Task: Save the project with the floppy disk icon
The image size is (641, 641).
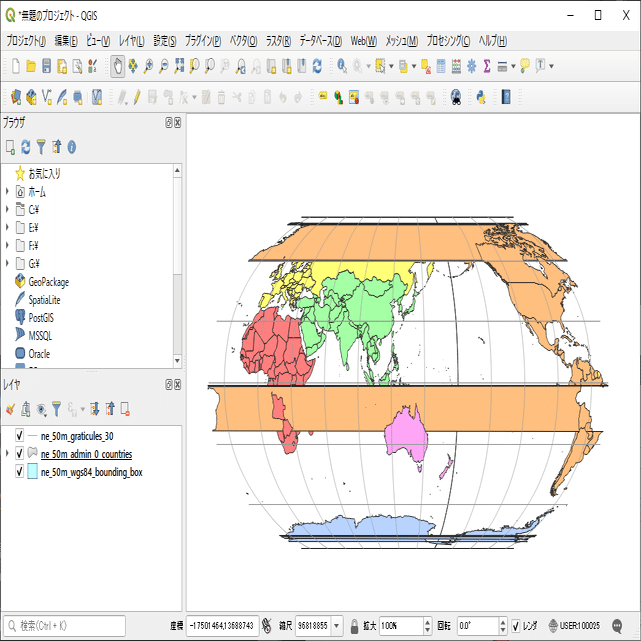Action: (x=47, y=66)
